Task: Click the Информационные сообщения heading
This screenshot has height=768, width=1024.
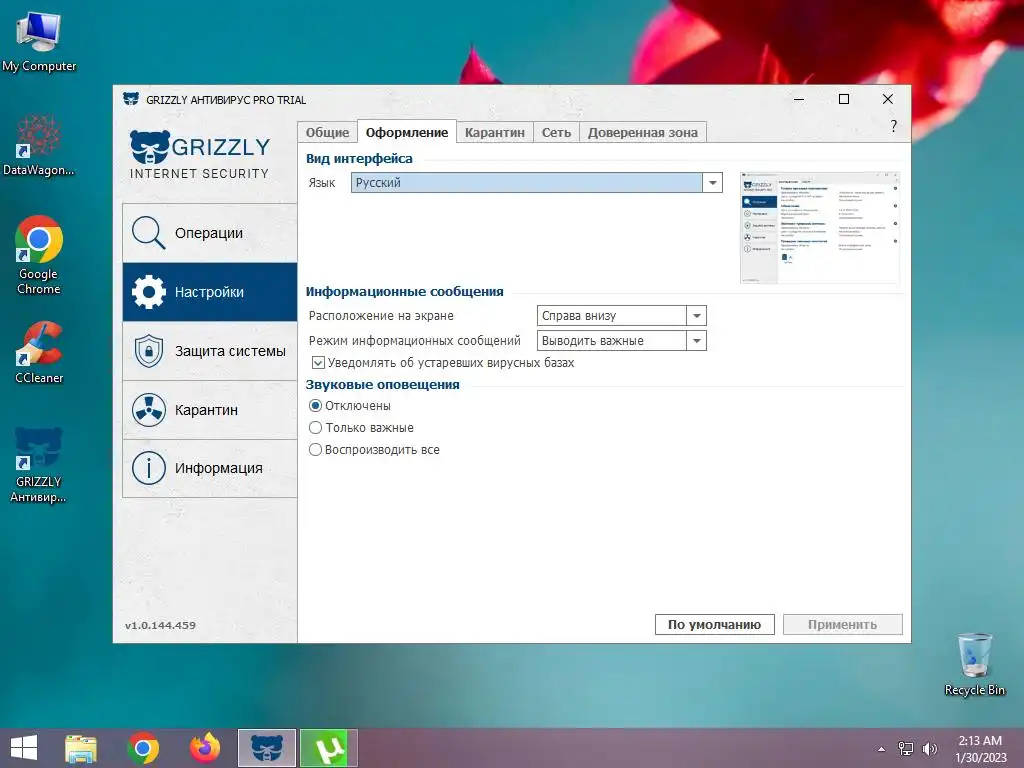Action: tap(404, 291)
